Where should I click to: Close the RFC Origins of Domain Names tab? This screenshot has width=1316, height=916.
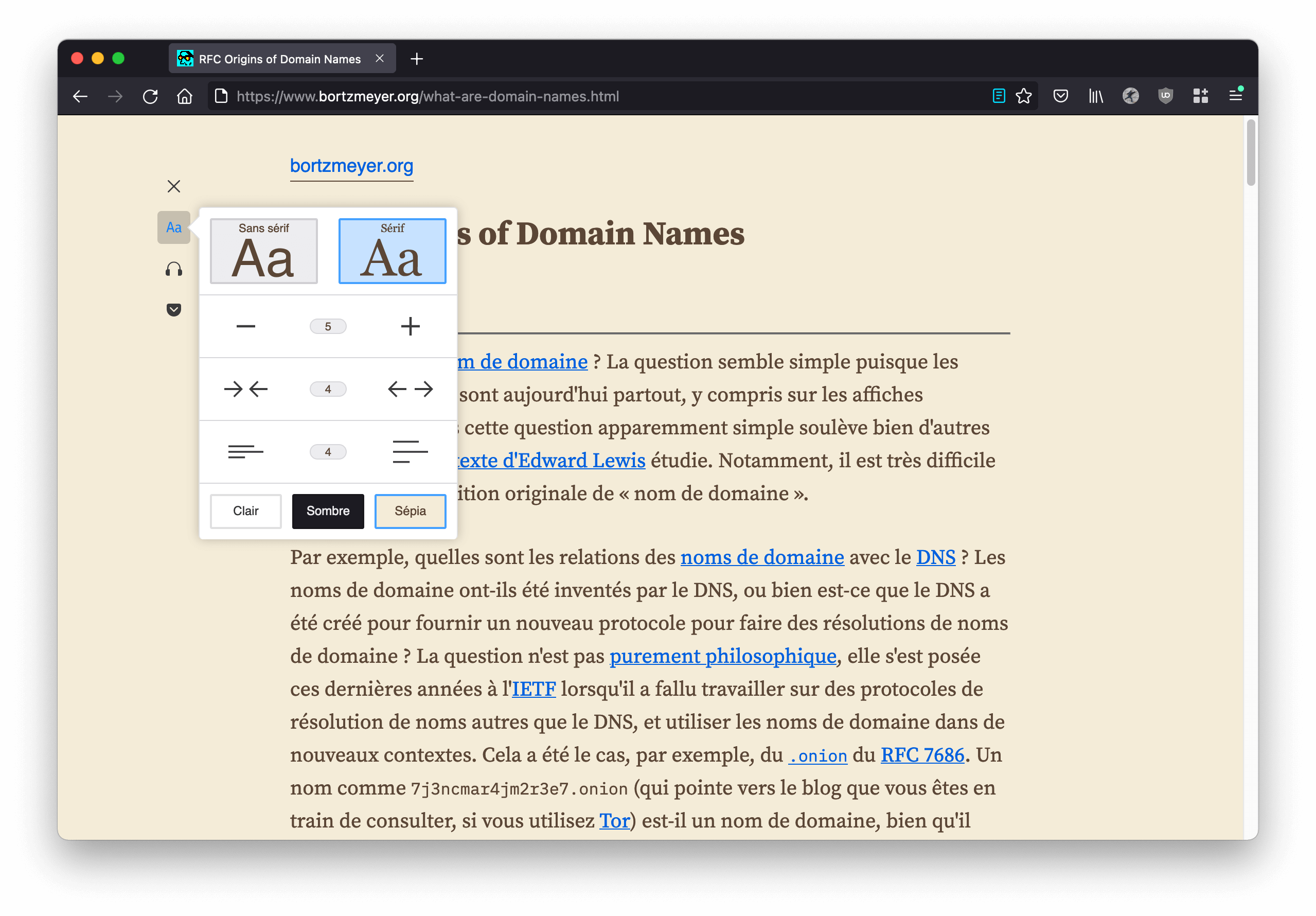380,59
